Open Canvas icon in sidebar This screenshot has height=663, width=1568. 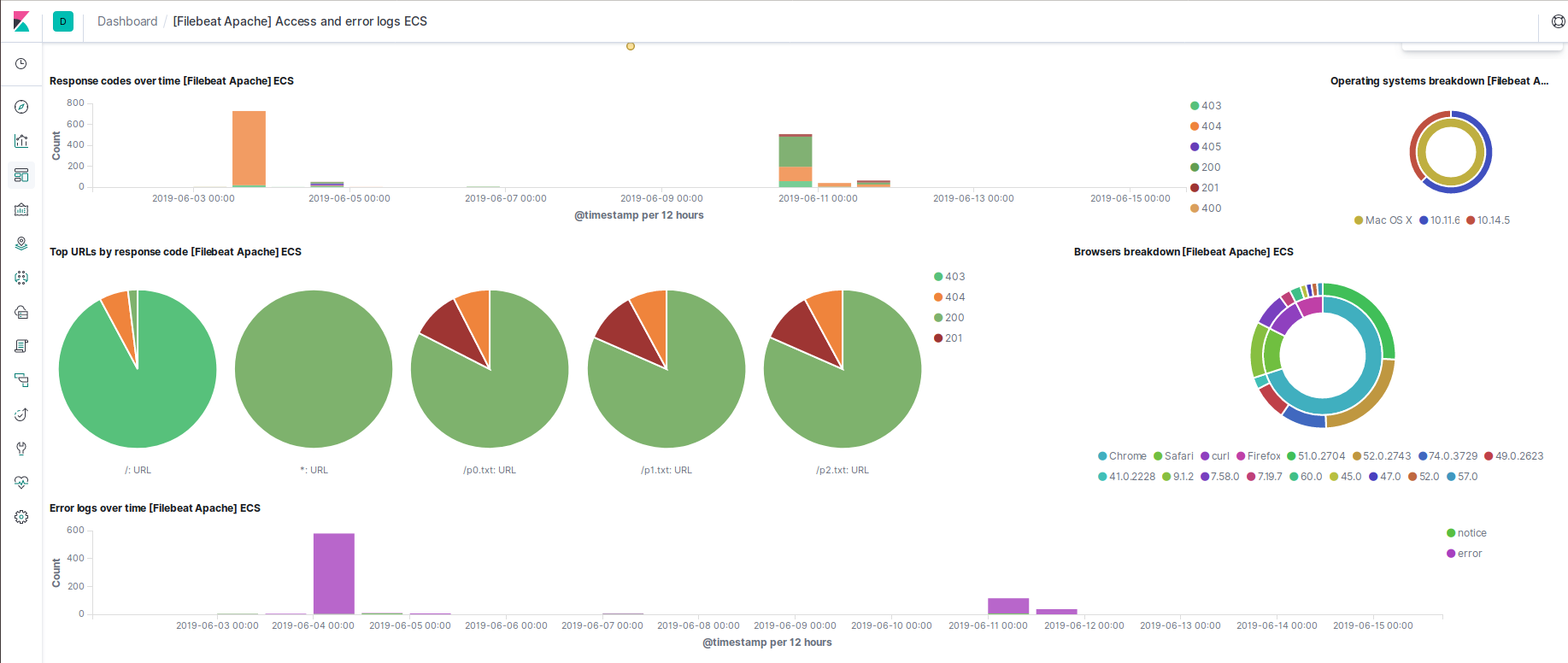pos(21,209)
